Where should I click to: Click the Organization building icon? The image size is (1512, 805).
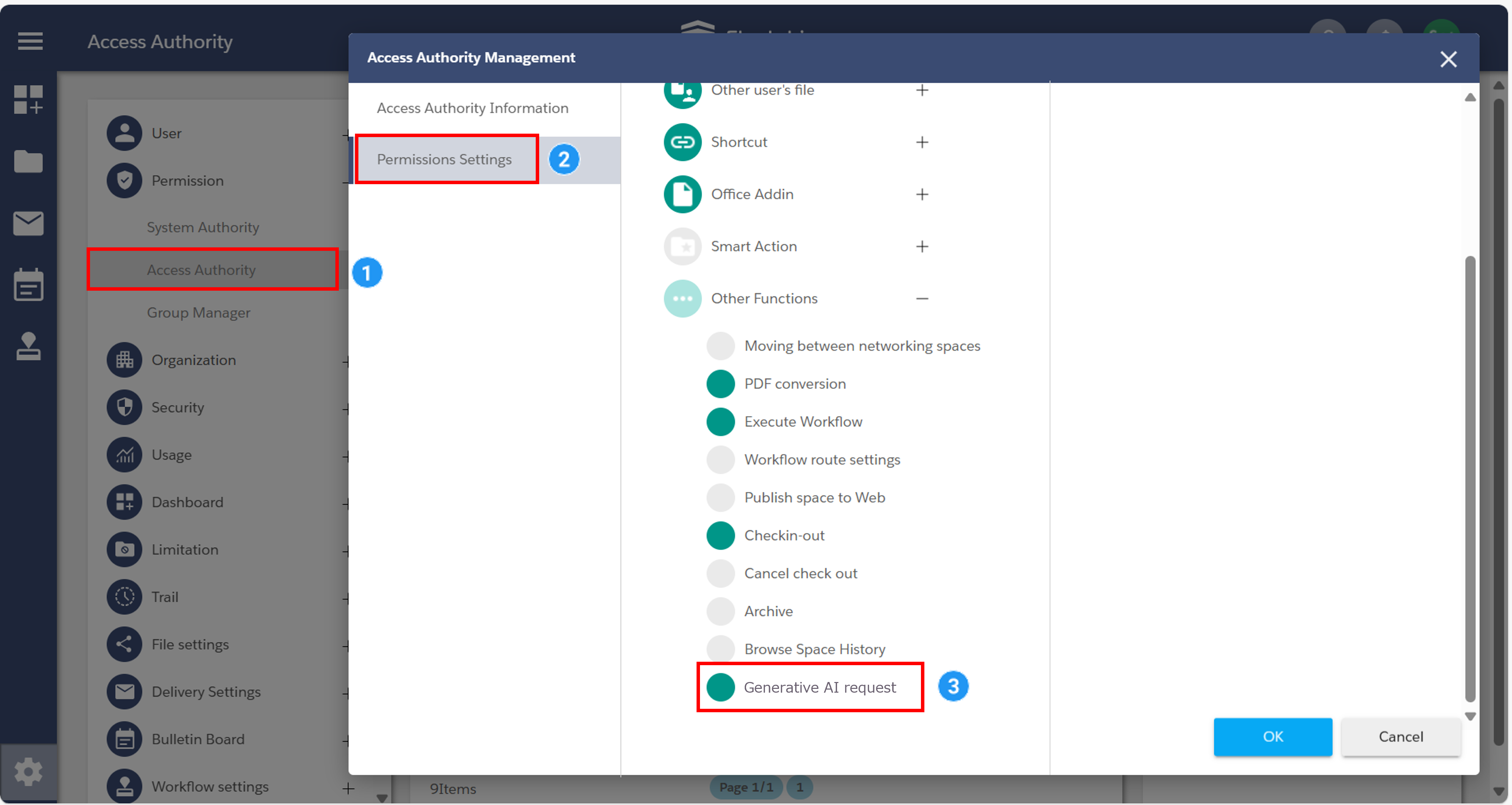(x=124, y=360)
